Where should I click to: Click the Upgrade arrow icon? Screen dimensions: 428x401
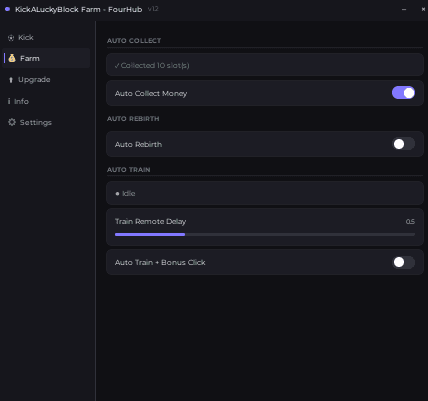tap(11, 80)
